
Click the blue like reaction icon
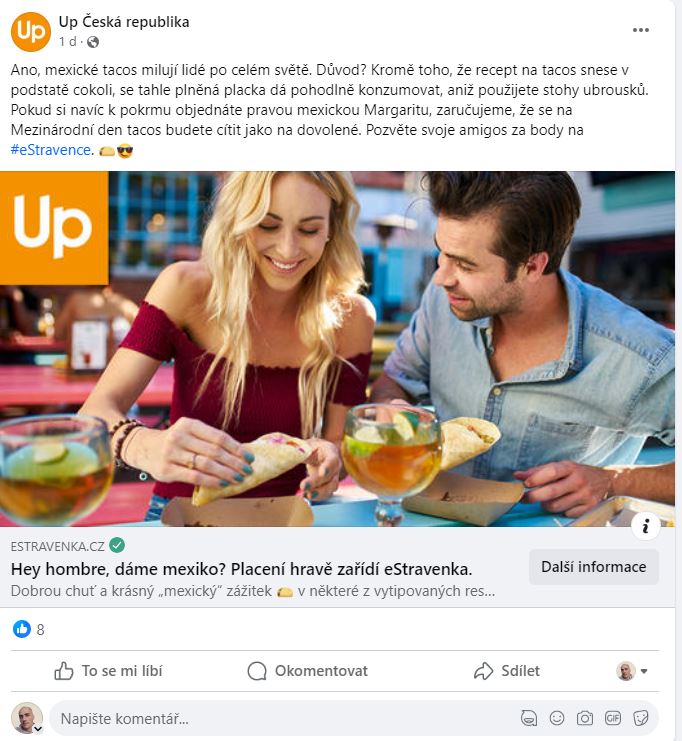[x=22, y=629]
